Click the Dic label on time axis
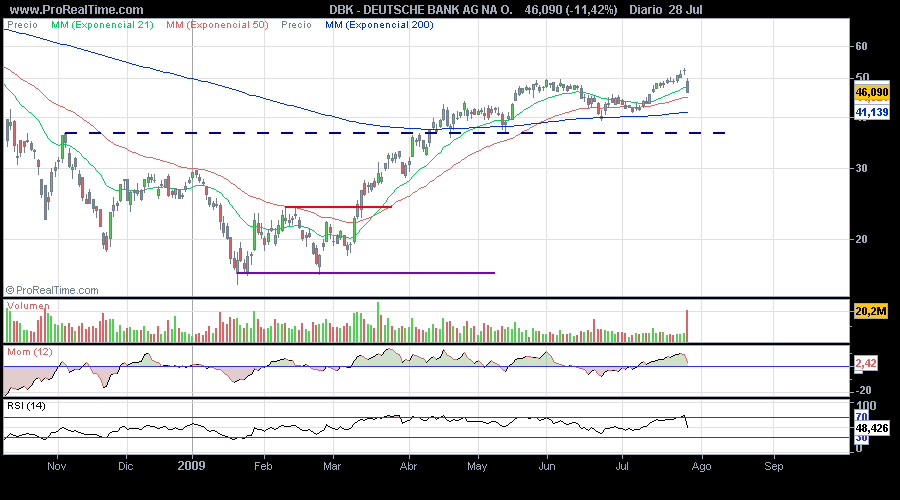 point(126,466)
